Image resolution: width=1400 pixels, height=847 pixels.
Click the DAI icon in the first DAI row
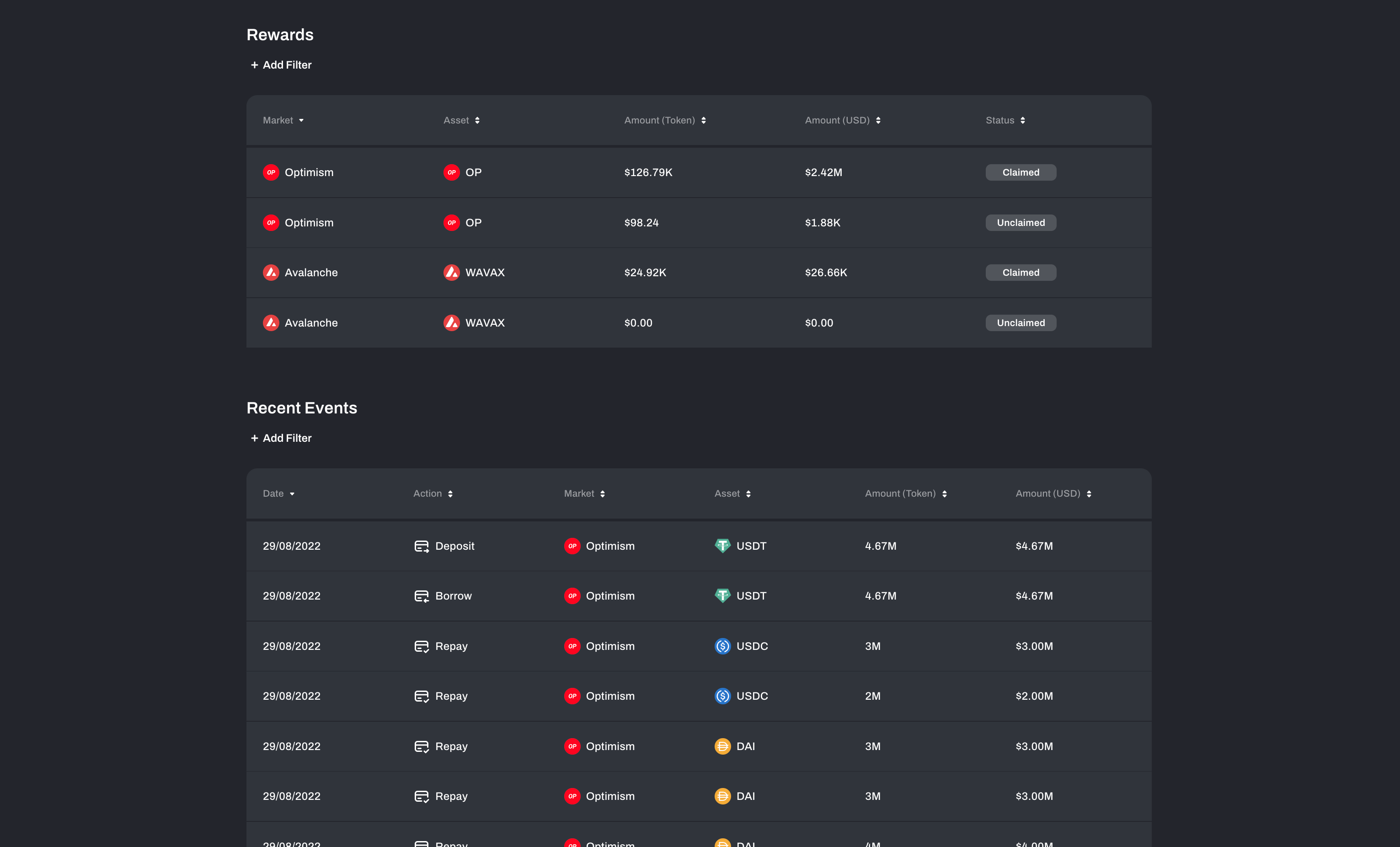coord(722,746)
